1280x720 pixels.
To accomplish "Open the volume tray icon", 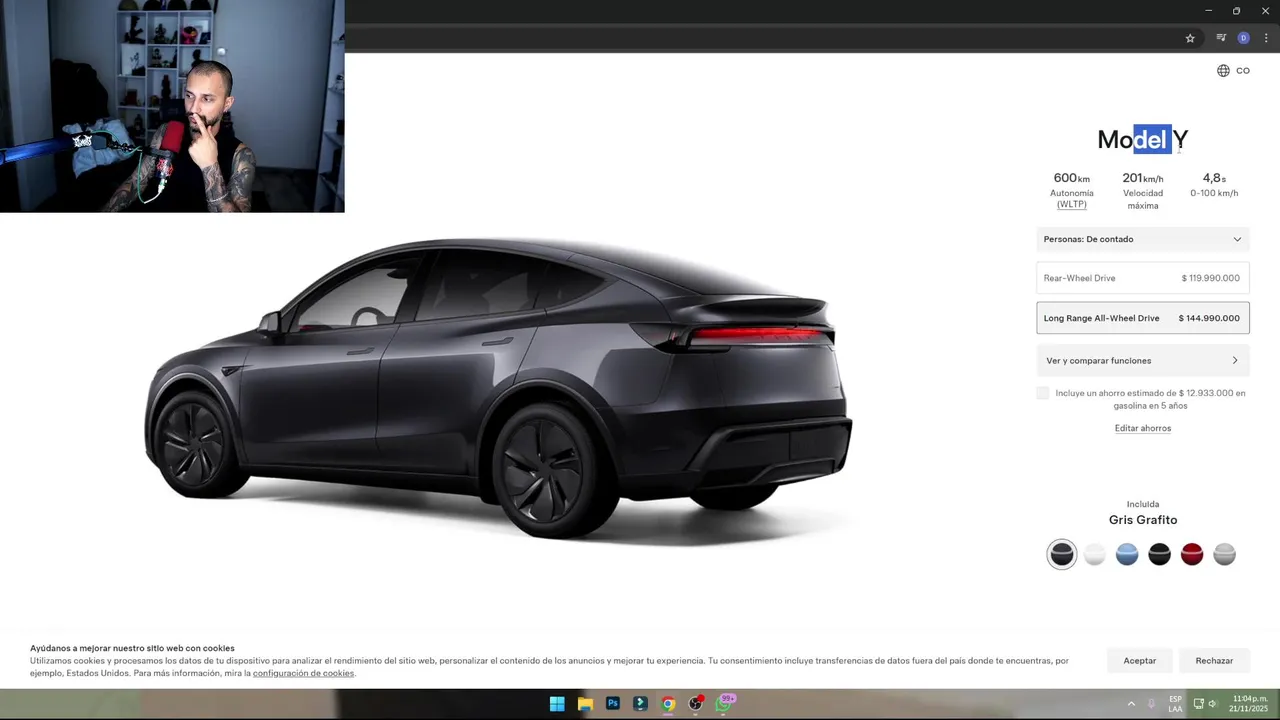I will 1212,704.
